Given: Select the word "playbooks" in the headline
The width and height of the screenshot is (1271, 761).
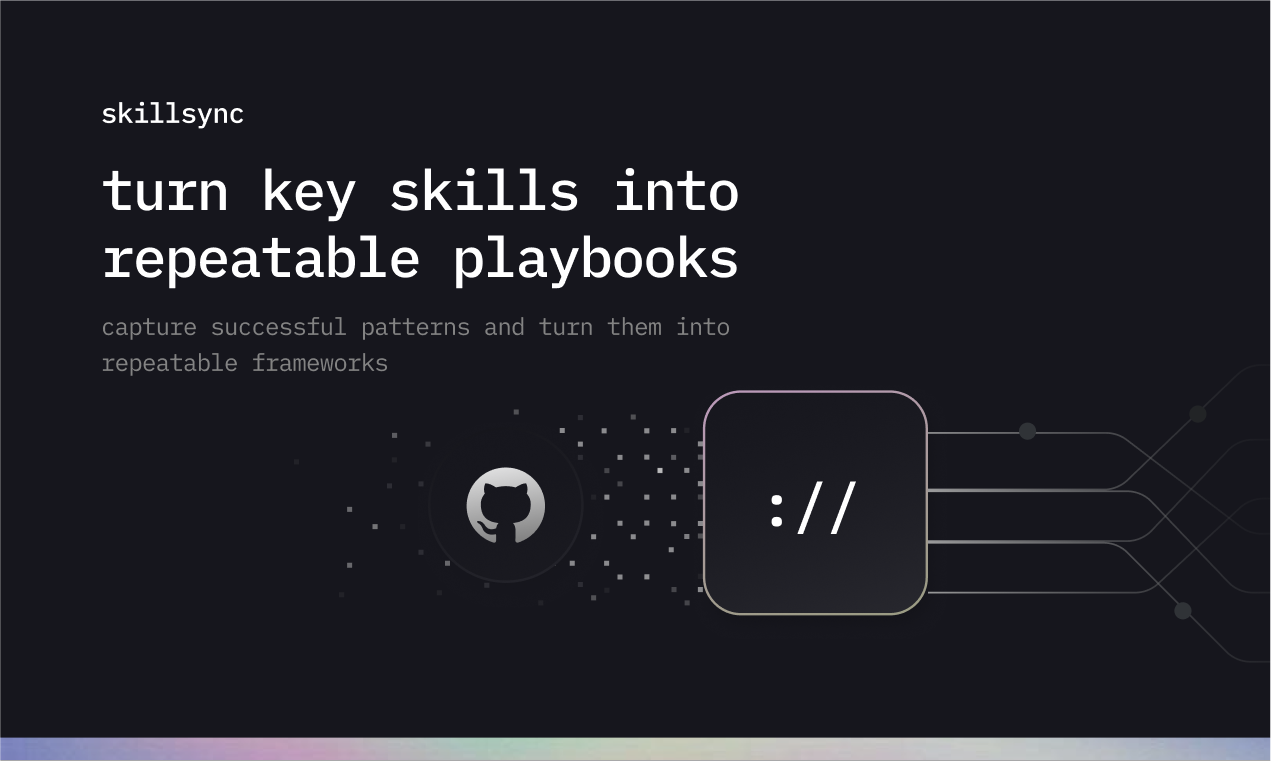Looking at the screenshot, I should [x=595, y=259].
